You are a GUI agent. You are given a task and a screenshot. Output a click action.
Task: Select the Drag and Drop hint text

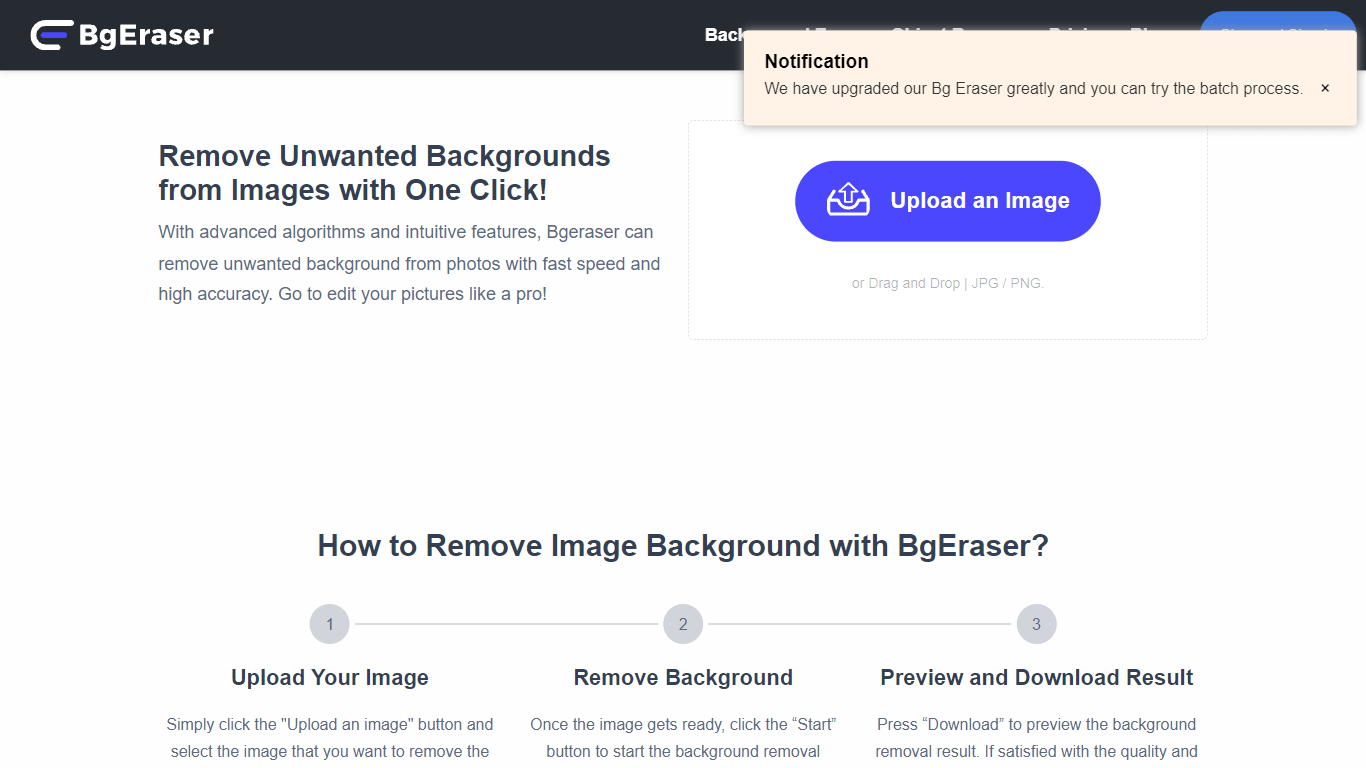click(x=906, y=283)
